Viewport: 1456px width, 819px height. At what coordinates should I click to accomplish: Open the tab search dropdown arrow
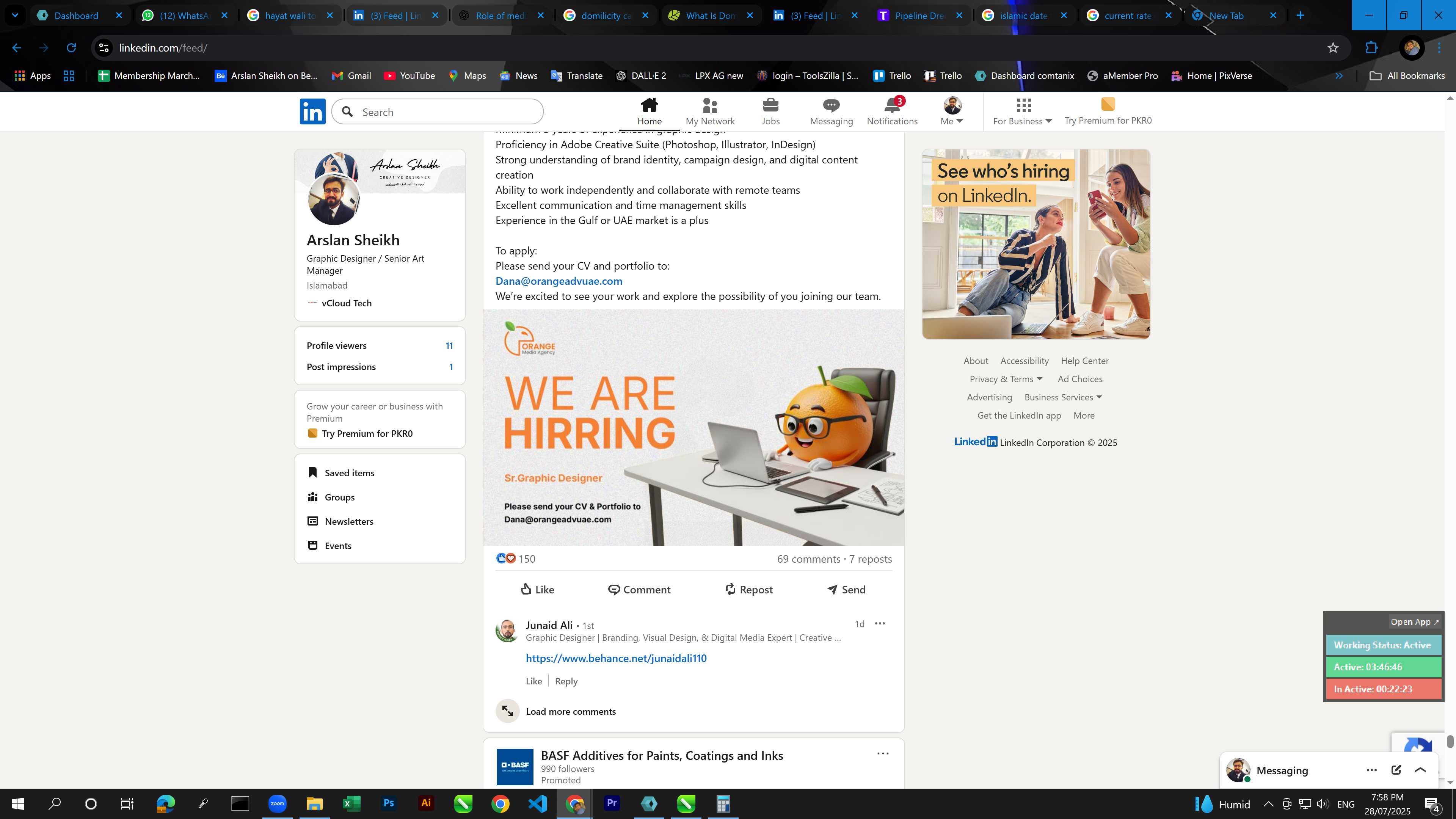point(15,15)
